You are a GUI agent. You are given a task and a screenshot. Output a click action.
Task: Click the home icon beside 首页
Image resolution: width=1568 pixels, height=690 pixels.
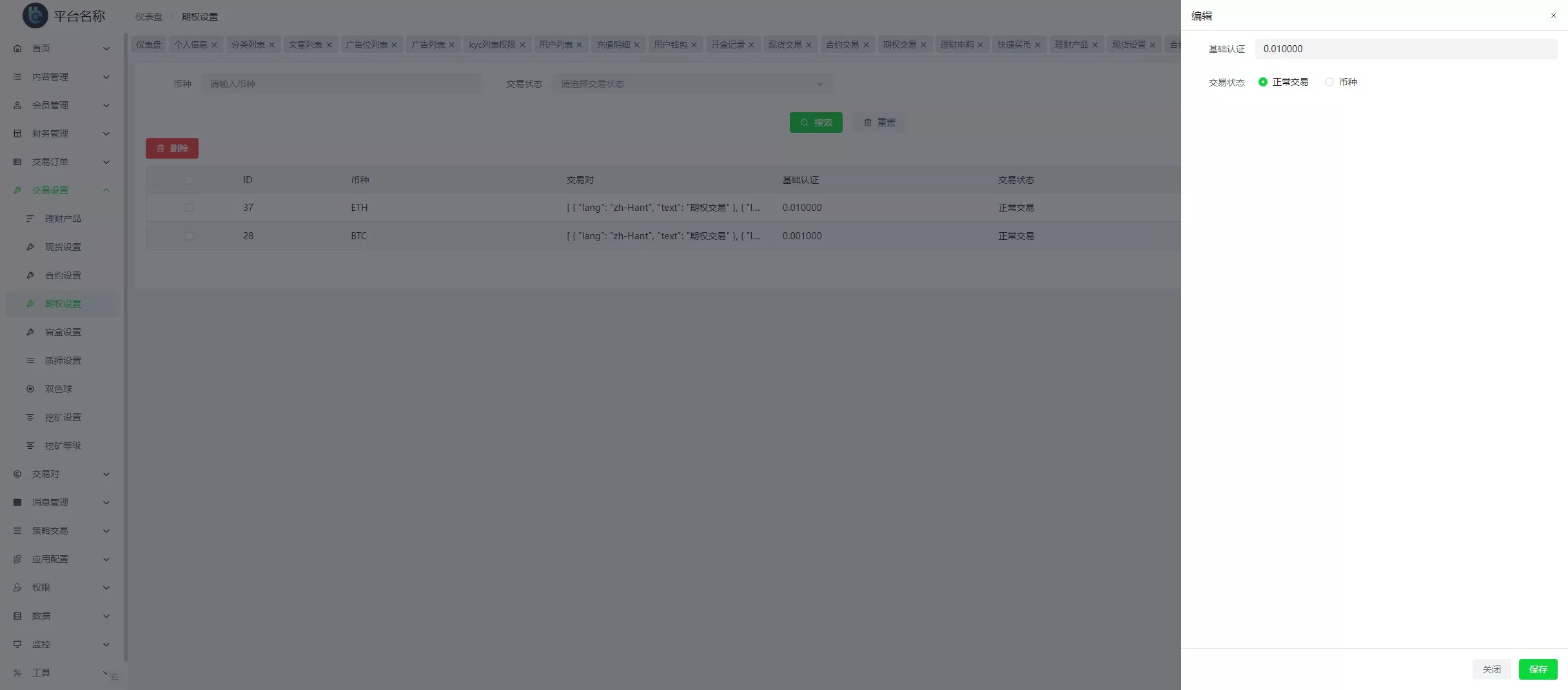(x=17, y=48)
